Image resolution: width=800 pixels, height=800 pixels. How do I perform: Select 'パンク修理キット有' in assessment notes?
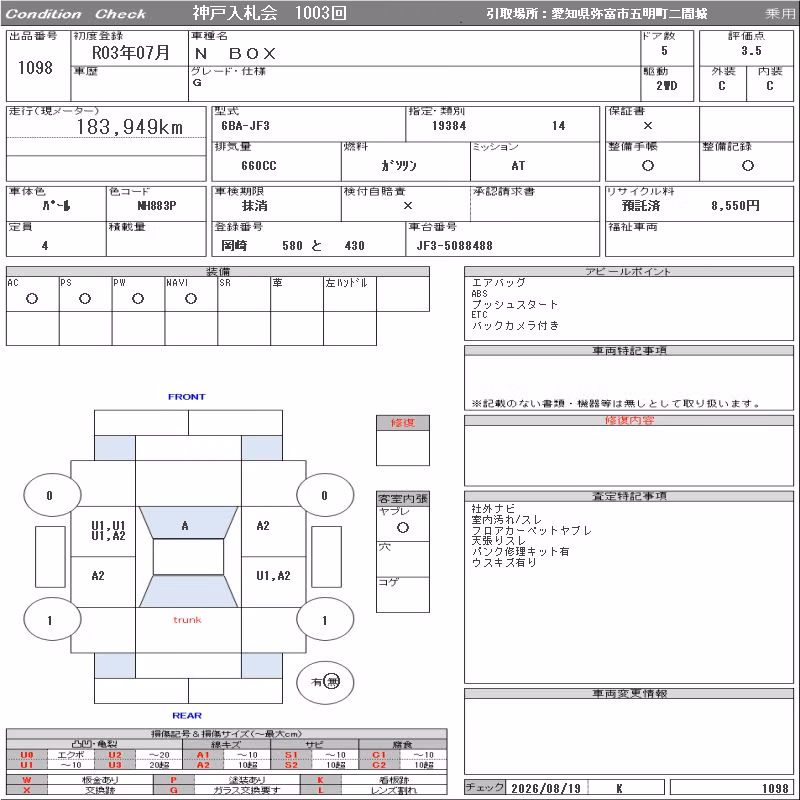tap(520, 552)
